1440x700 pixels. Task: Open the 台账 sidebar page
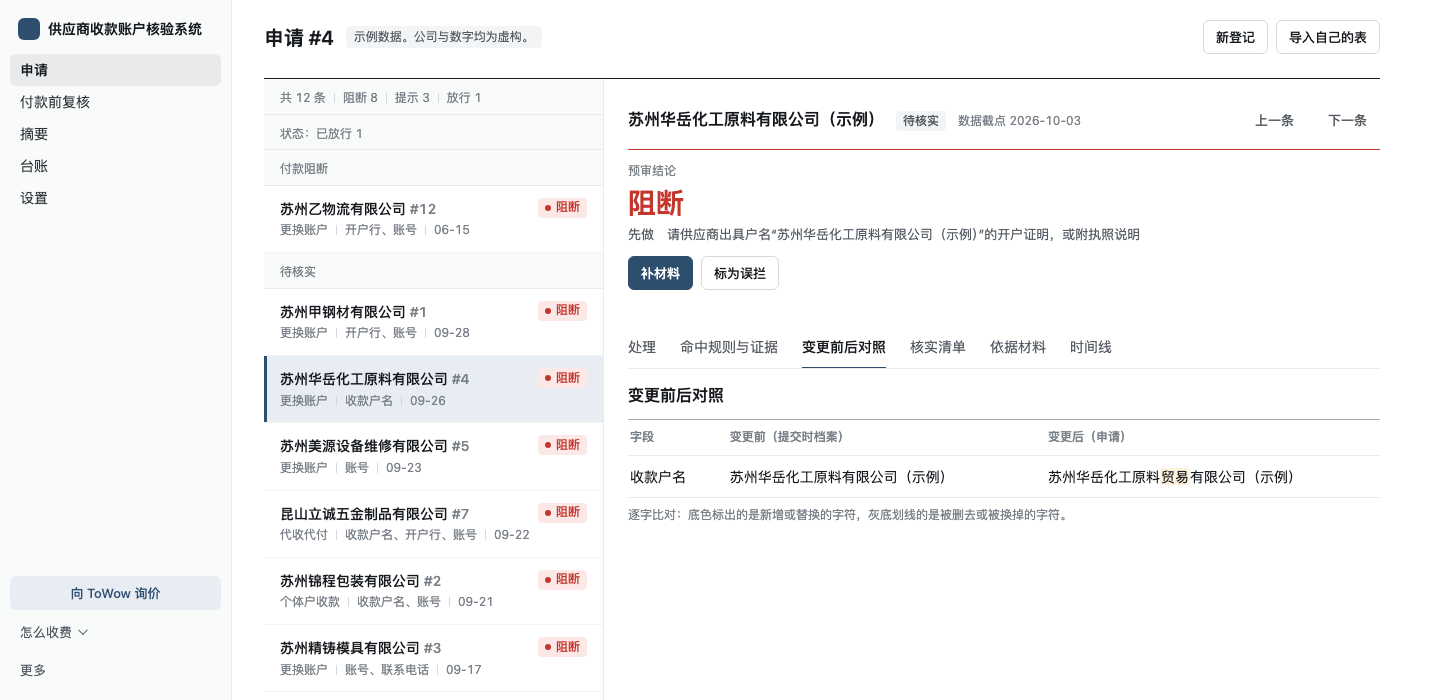tap(115, 166)
